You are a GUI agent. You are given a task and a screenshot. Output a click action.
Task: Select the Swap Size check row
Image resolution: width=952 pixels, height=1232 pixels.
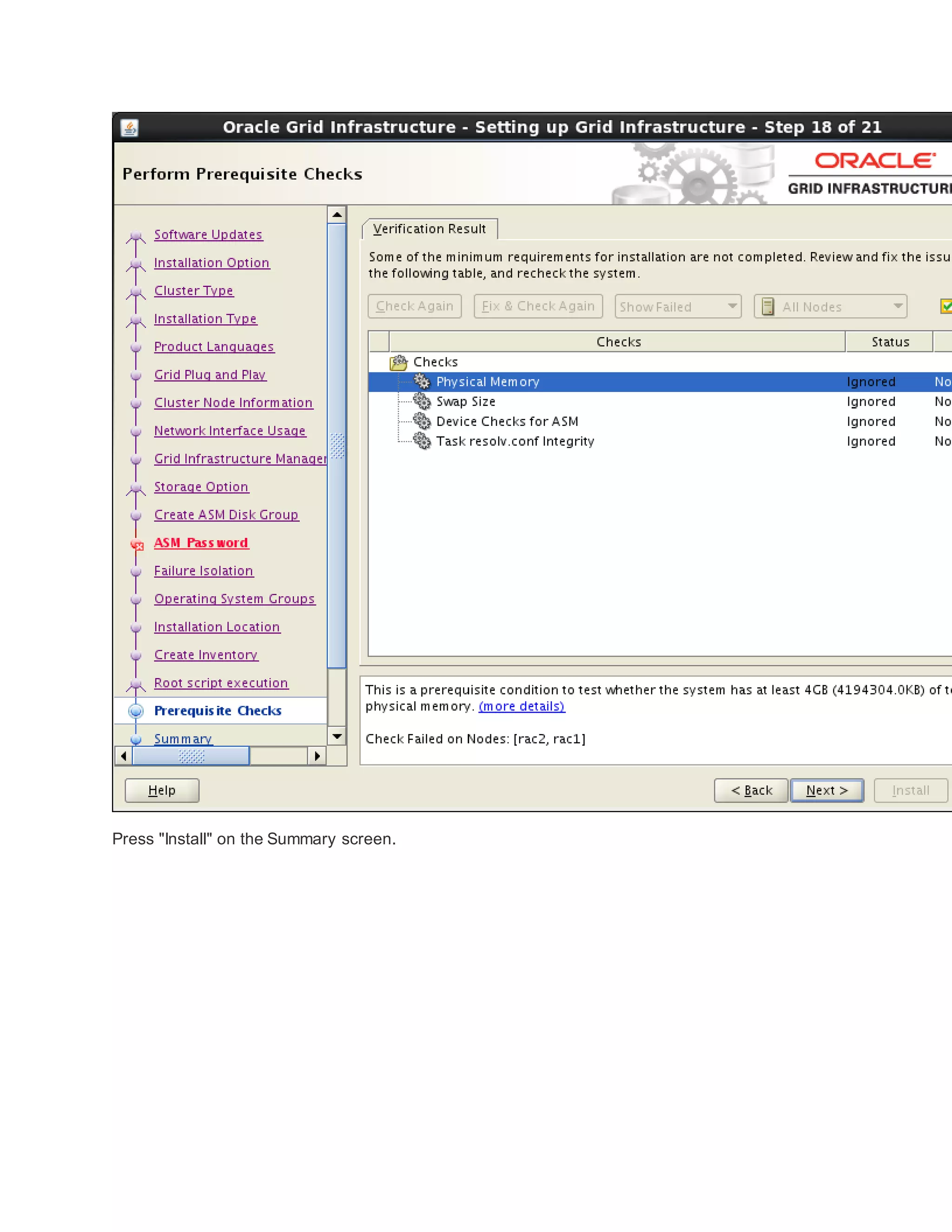point(660,401)
